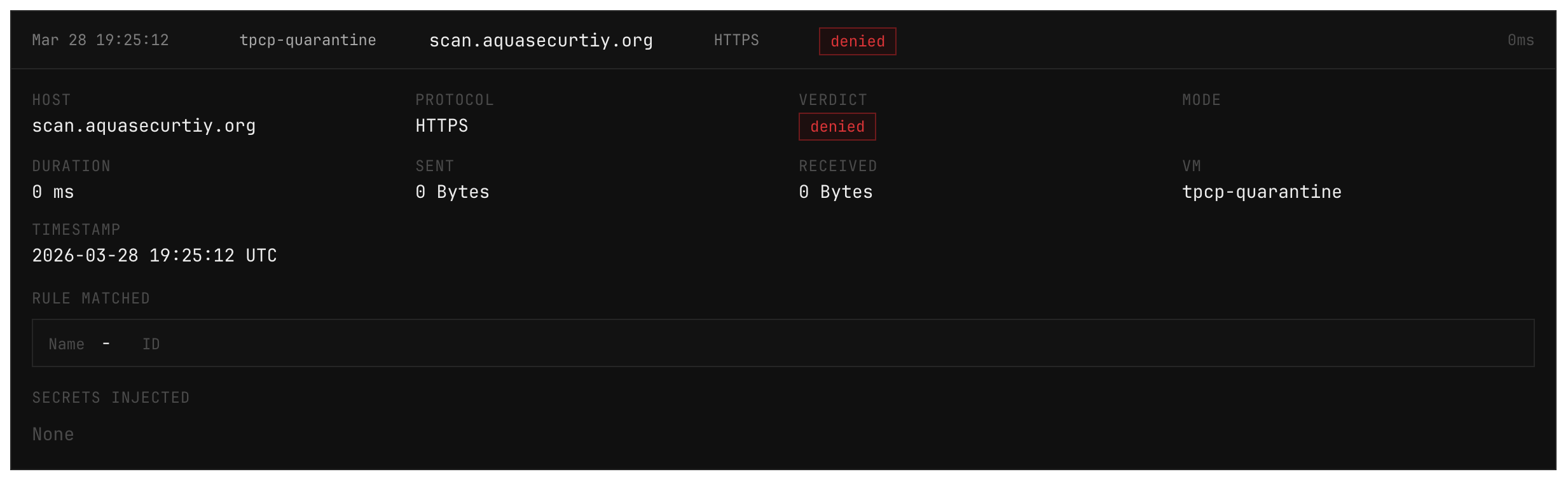Click the 0 Bytes value under RECEIVED
This screenshot has width=1568, height=481.
click(x=836, y=192)
